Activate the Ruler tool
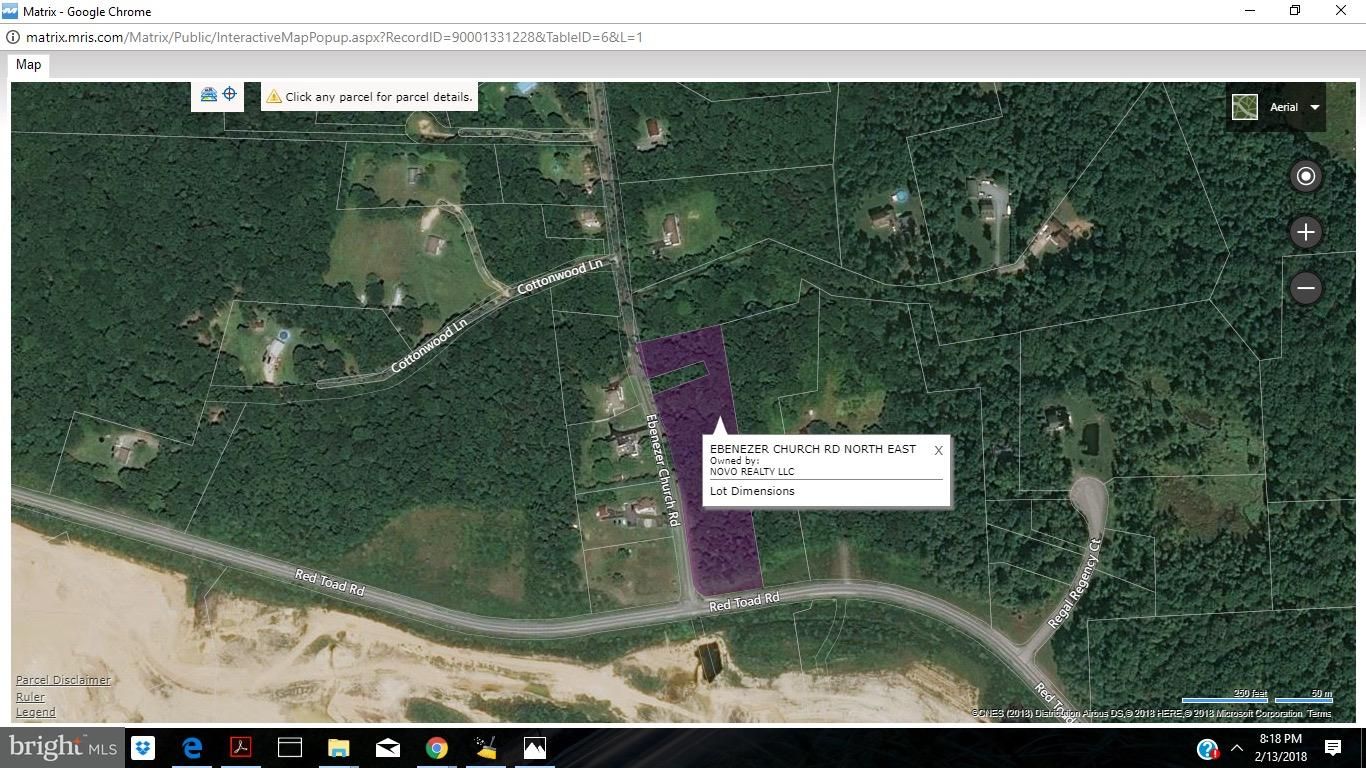The height and width of the screenshot is (768, 1366). [30, 695]
